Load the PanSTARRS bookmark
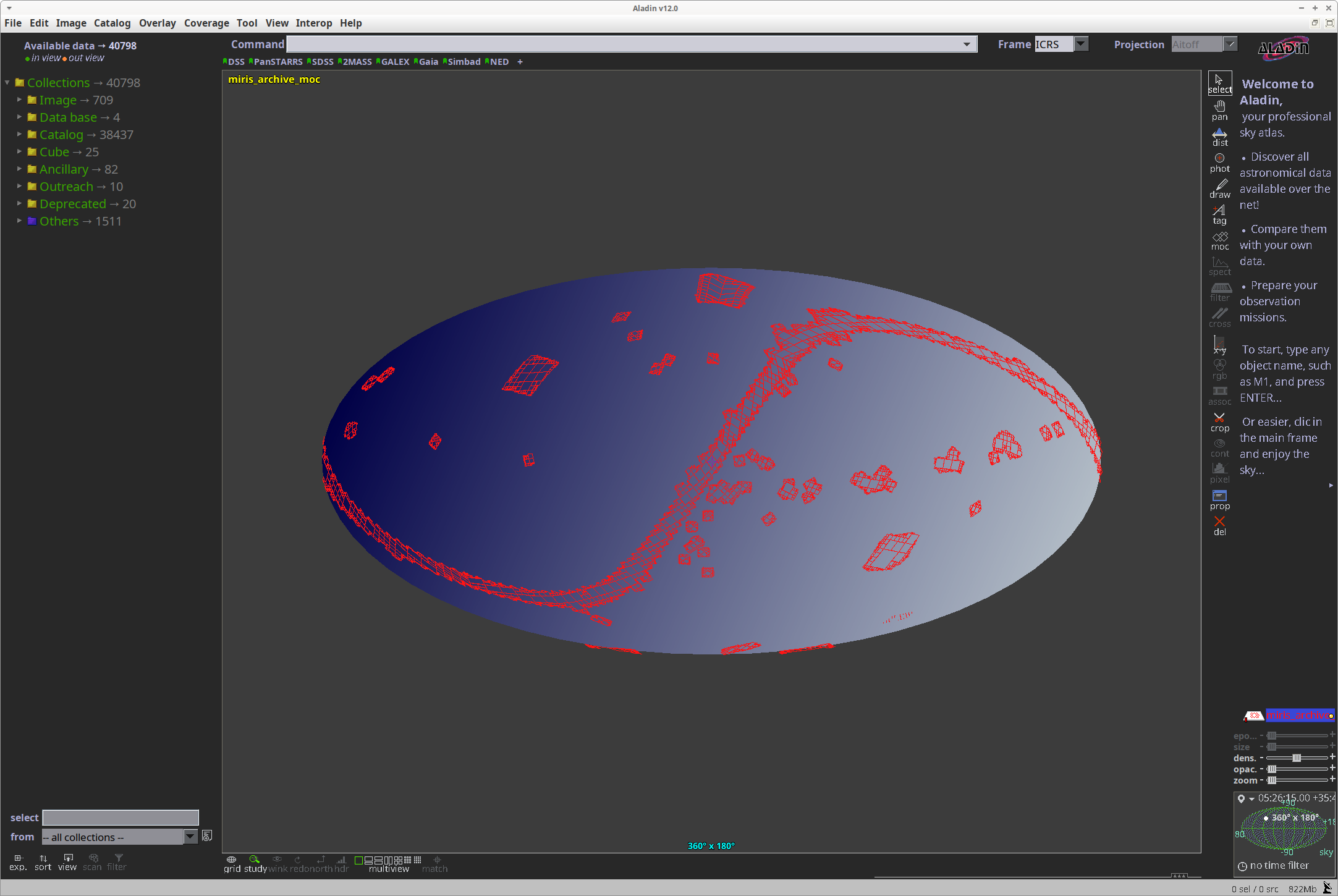1338x896 pixels. tap(276, 62)
